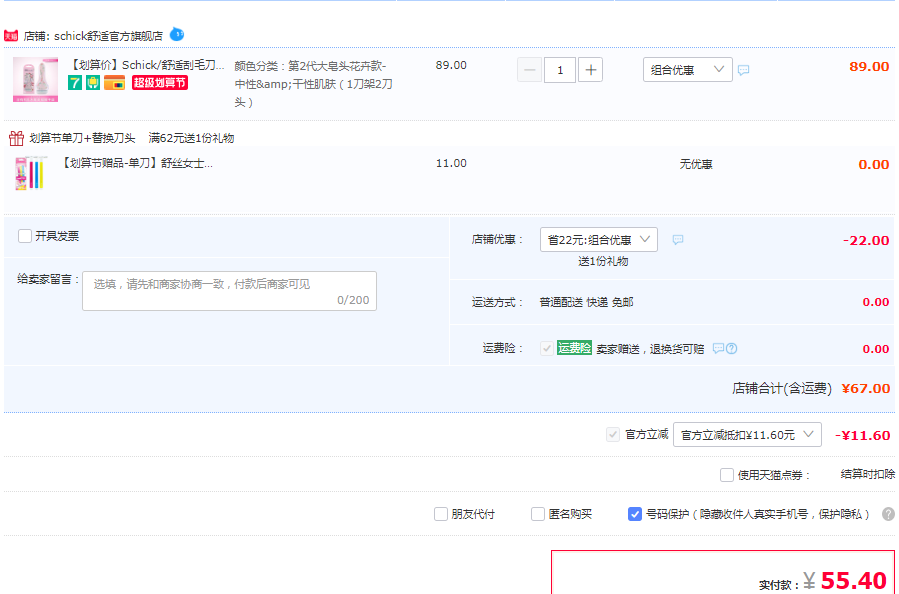Decrease quantity with the minus button

coord(529,70)
